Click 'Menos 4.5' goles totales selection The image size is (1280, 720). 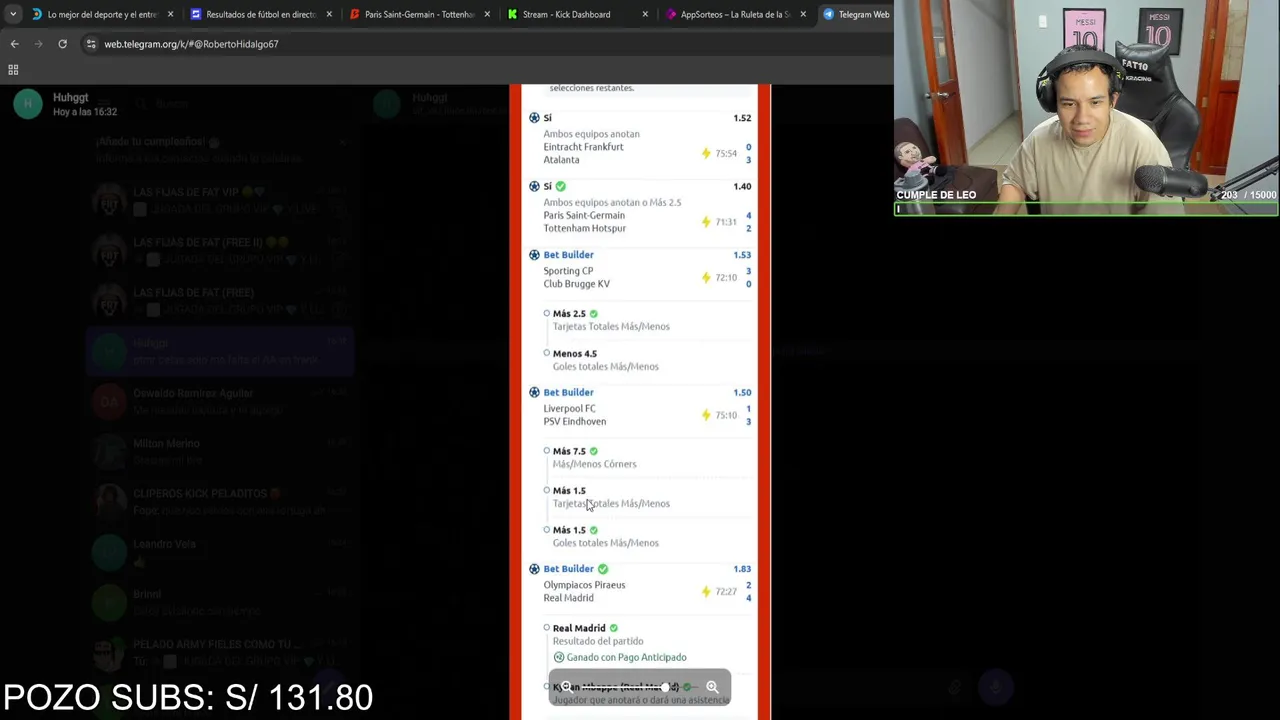pos(575,353)
